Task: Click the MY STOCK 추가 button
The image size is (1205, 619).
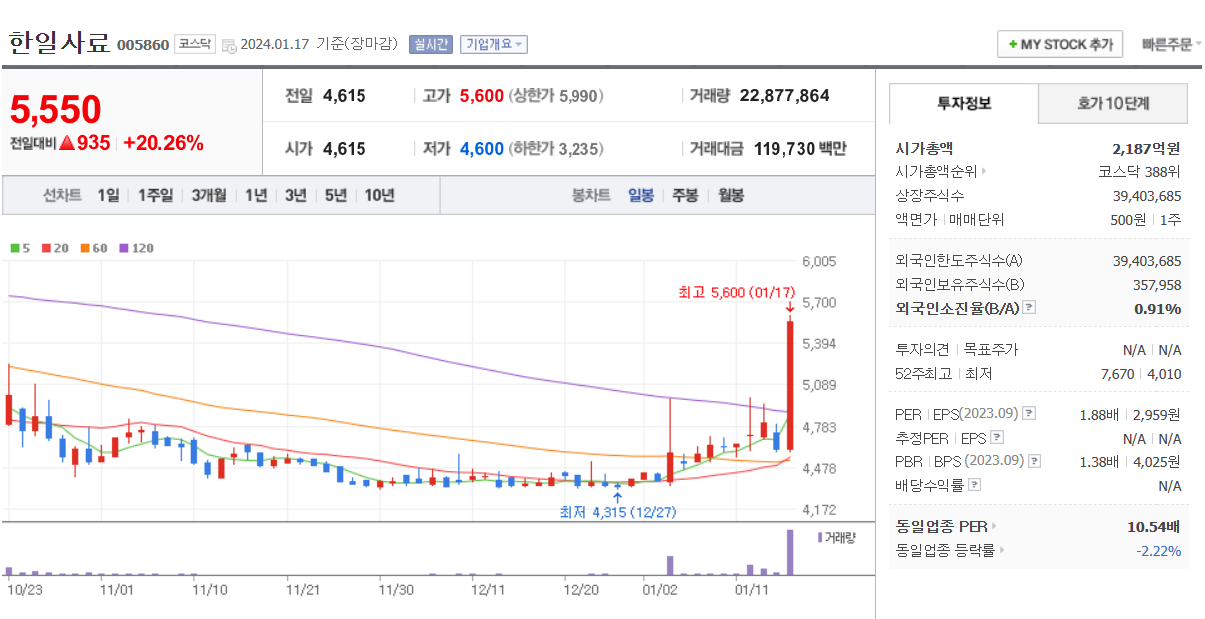Action: [1060, 45]
